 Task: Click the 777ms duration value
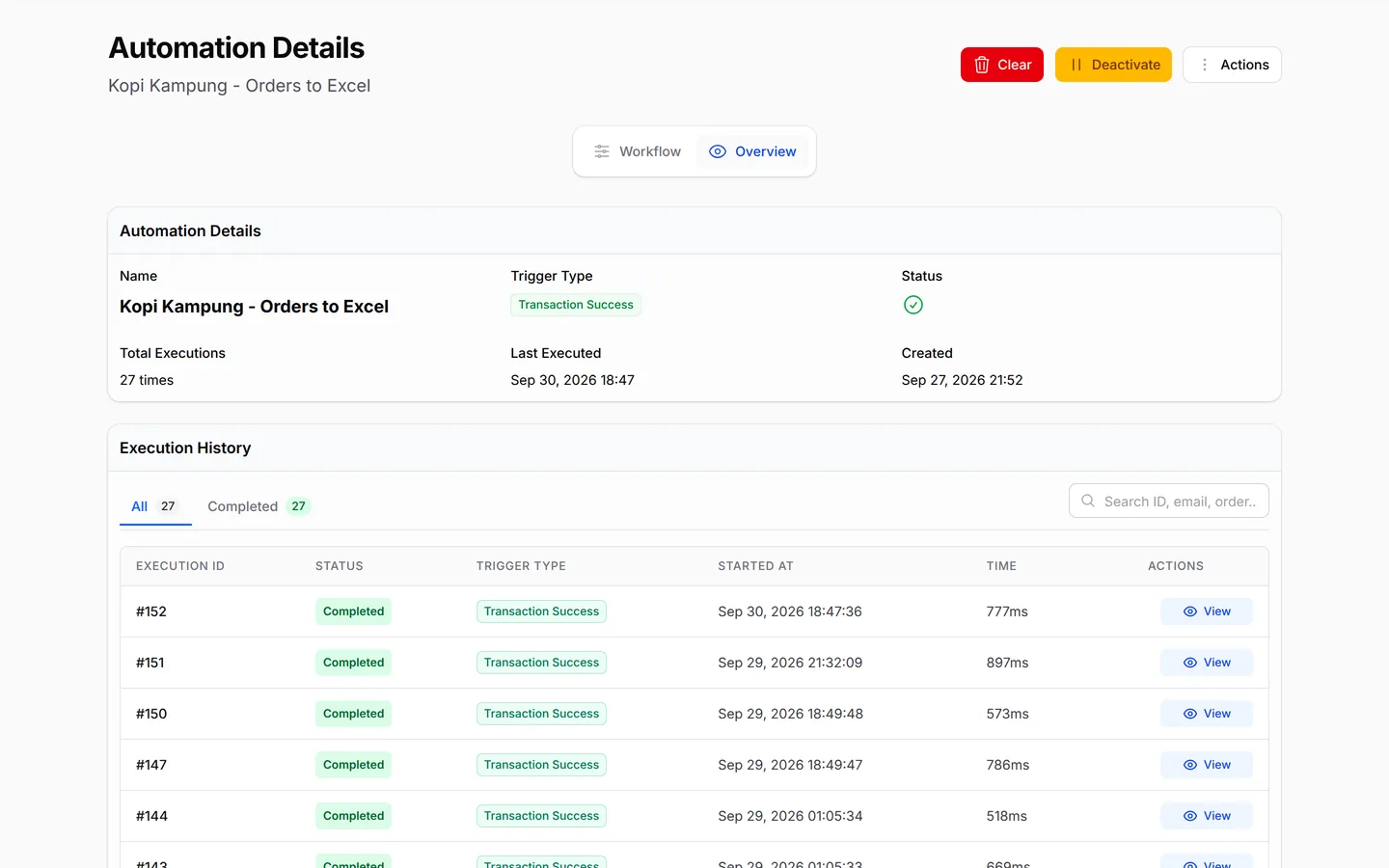(1007, 611)
